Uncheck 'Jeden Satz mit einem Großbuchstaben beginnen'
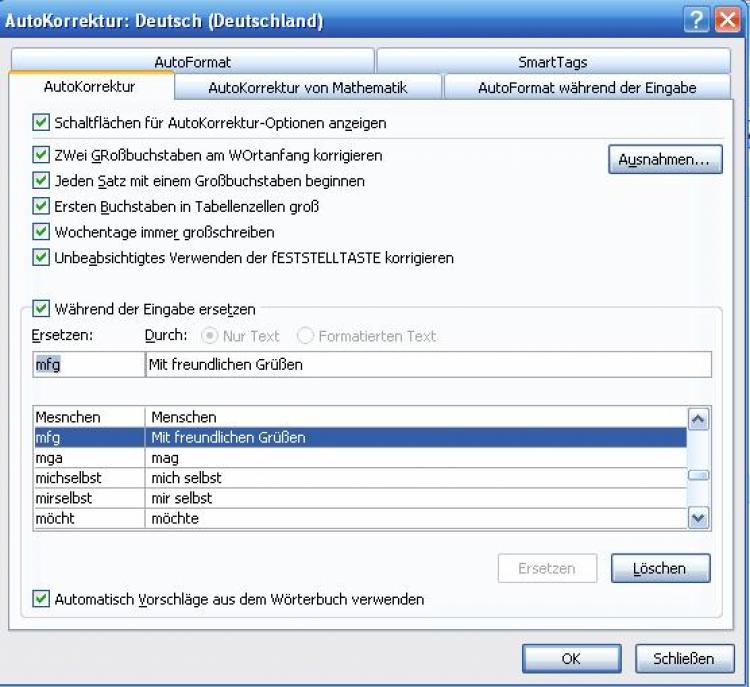750x687 pixels. point(41,181)
